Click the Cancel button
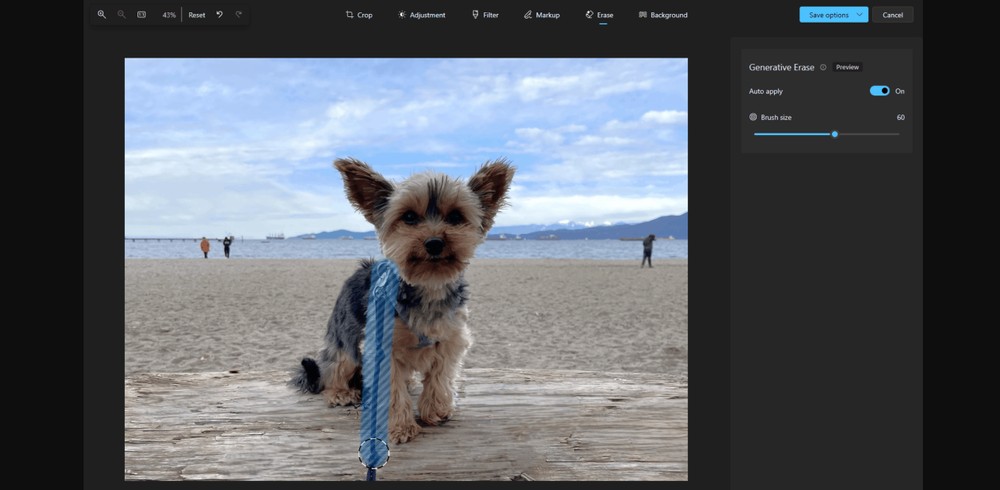The image size is (1000, 490). 892,15
